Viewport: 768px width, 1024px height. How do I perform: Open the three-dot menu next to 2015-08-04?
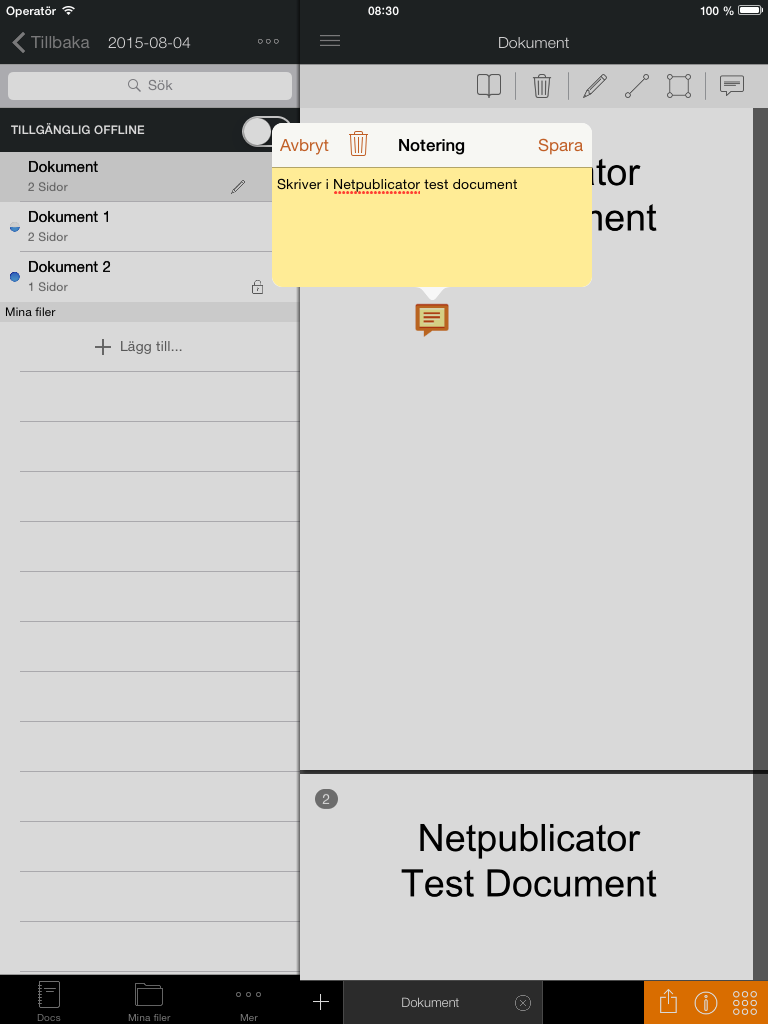pyautogui.click(x=268, y=42)
